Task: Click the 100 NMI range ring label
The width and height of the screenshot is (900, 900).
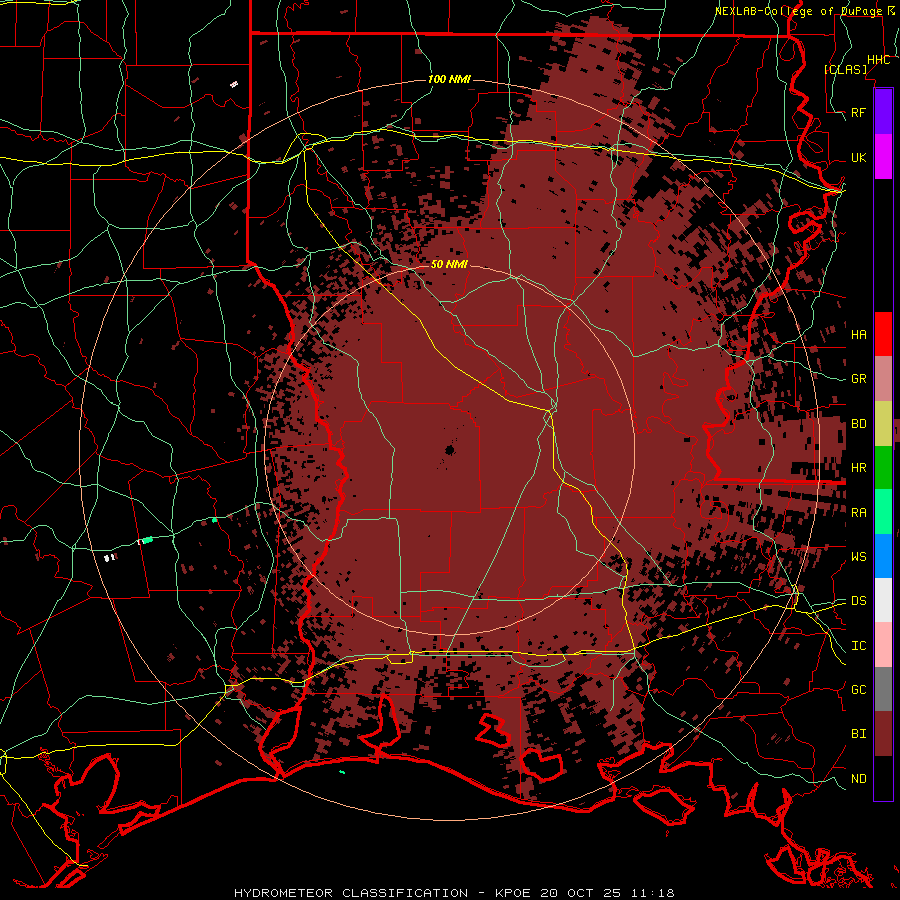Action: (449, 79)
